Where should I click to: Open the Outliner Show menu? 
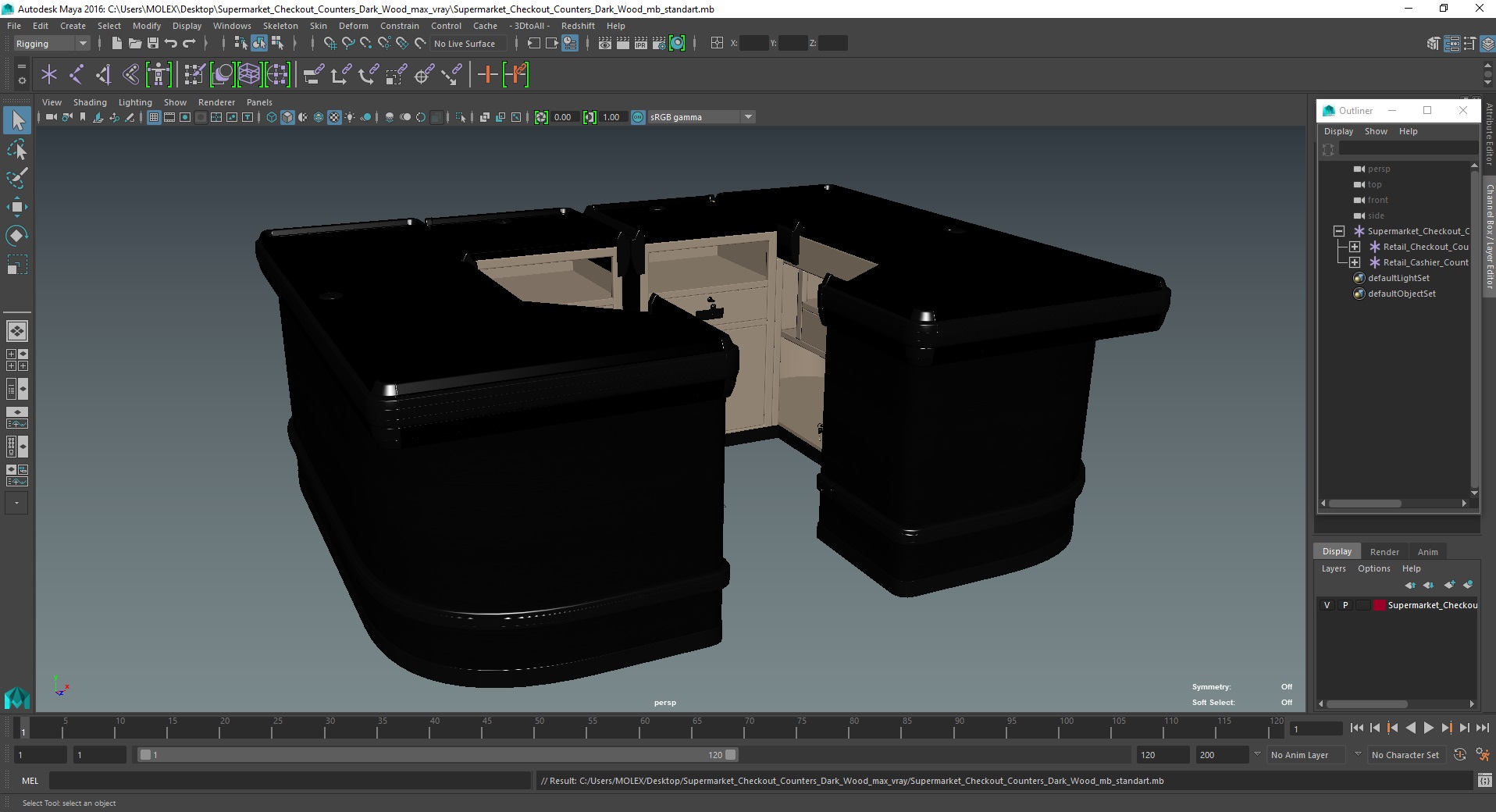coord(1376,131)
